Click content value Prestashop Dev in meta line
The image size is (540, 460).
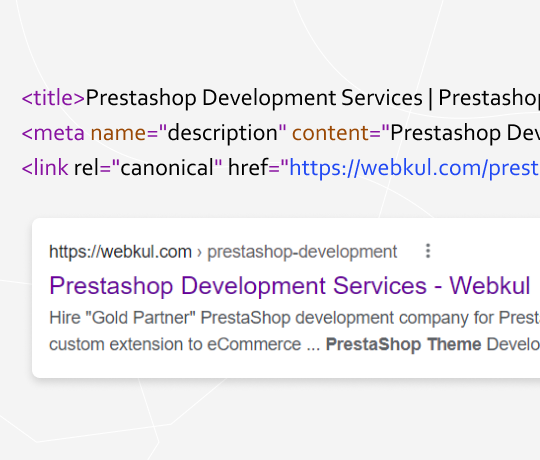pyautogui.click(x=465, y=133)
